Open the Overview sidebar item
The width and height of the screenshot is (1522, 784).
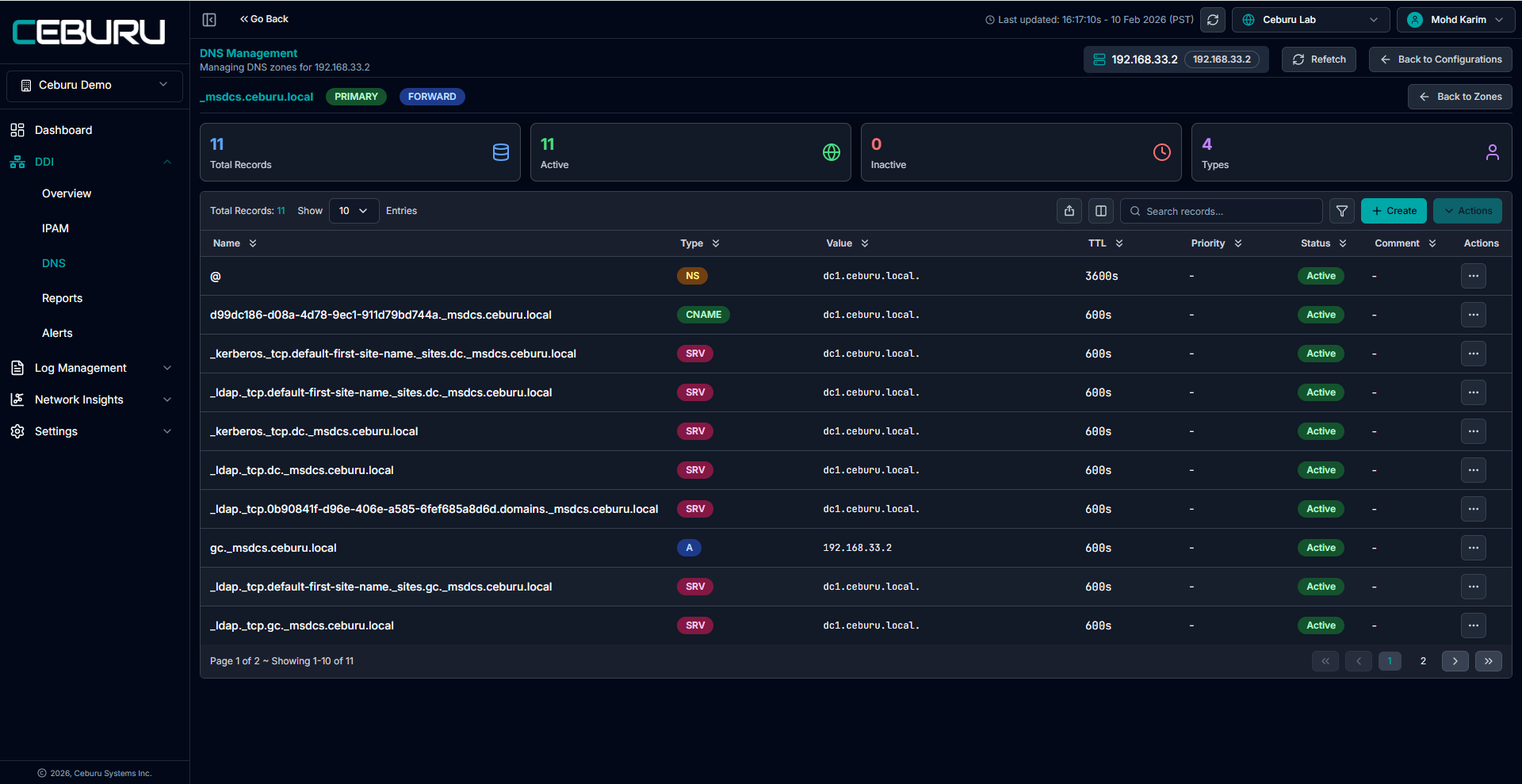tap(67, 193)
